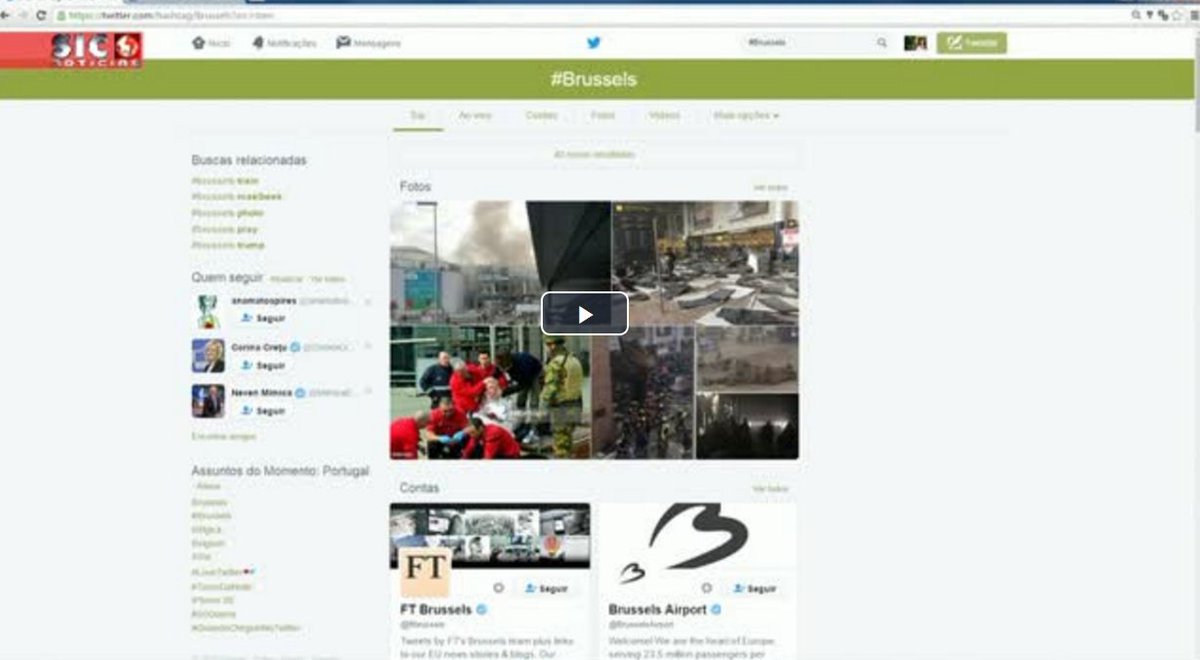Click the browser back arrow
The height and width of the screenshot is (660, 1200).
(4, 16)
